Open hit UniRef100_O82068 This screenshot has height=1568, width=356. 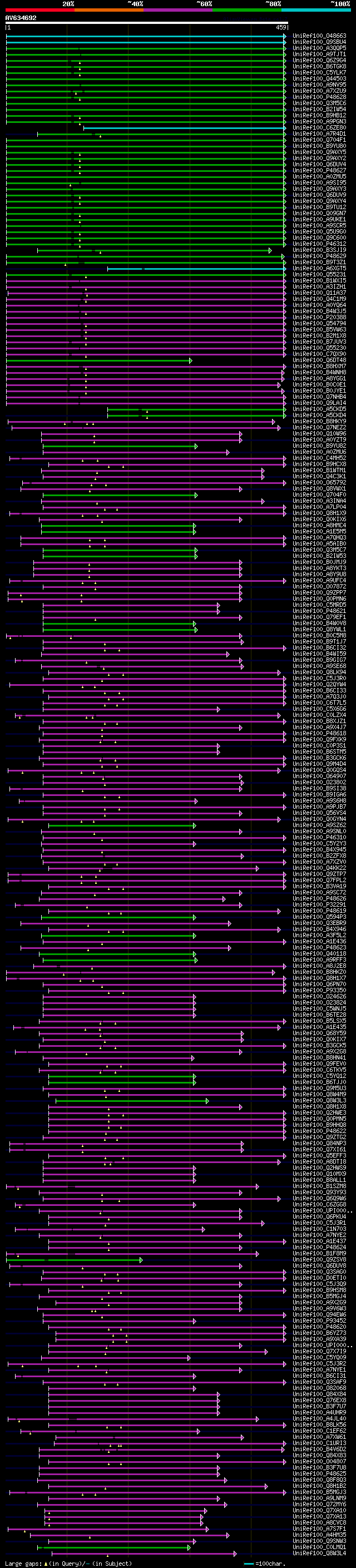(319, 1388)
